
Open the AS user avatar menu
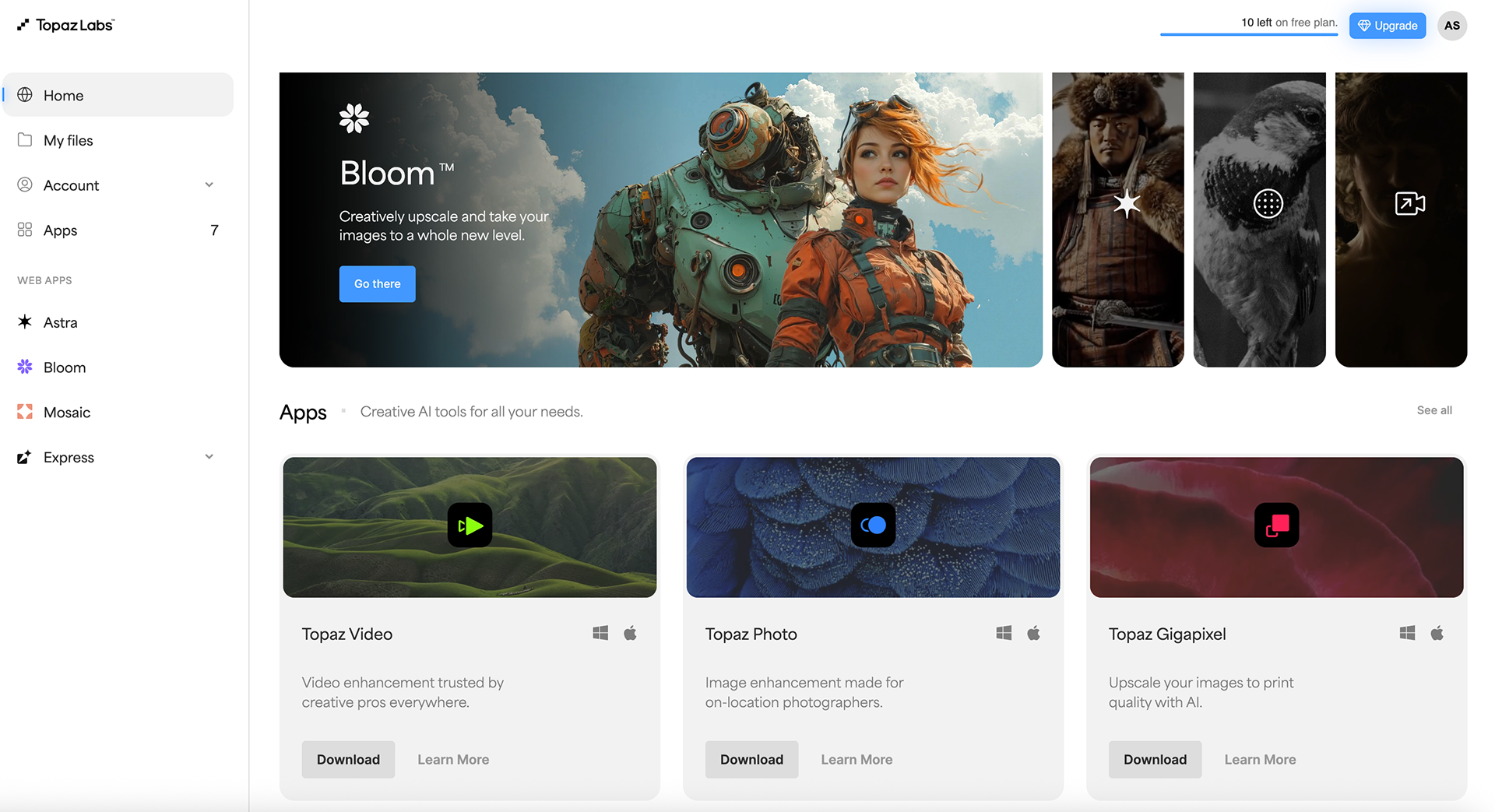(1452, 26)
